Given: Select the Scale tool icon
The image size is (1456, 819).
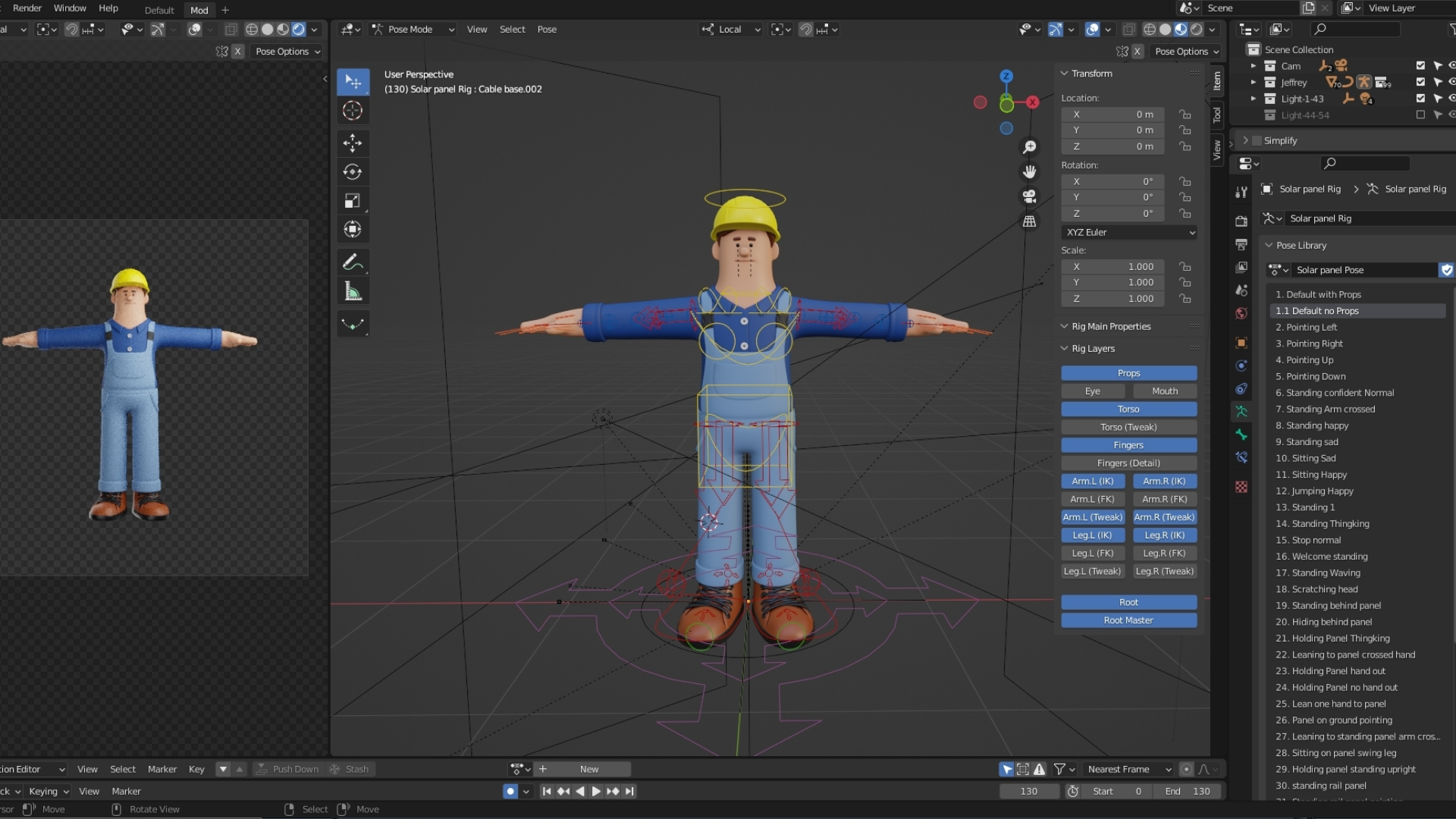Looking at the screenshot, I should [x=353, y=201].
